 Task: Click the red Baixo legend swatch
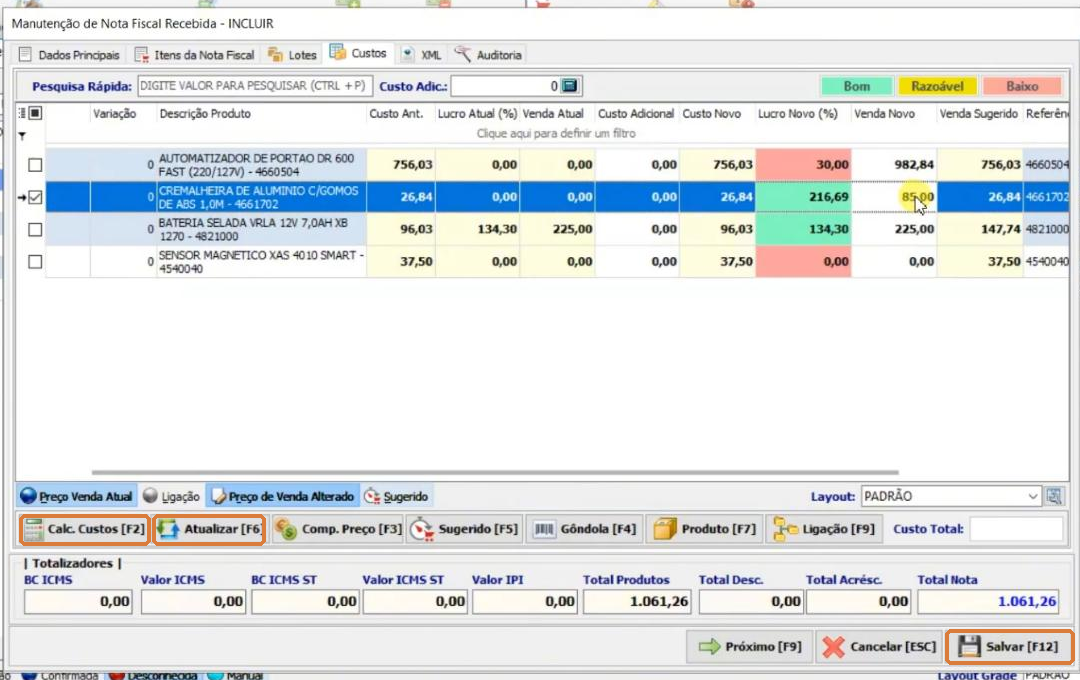pos(1021,86)
